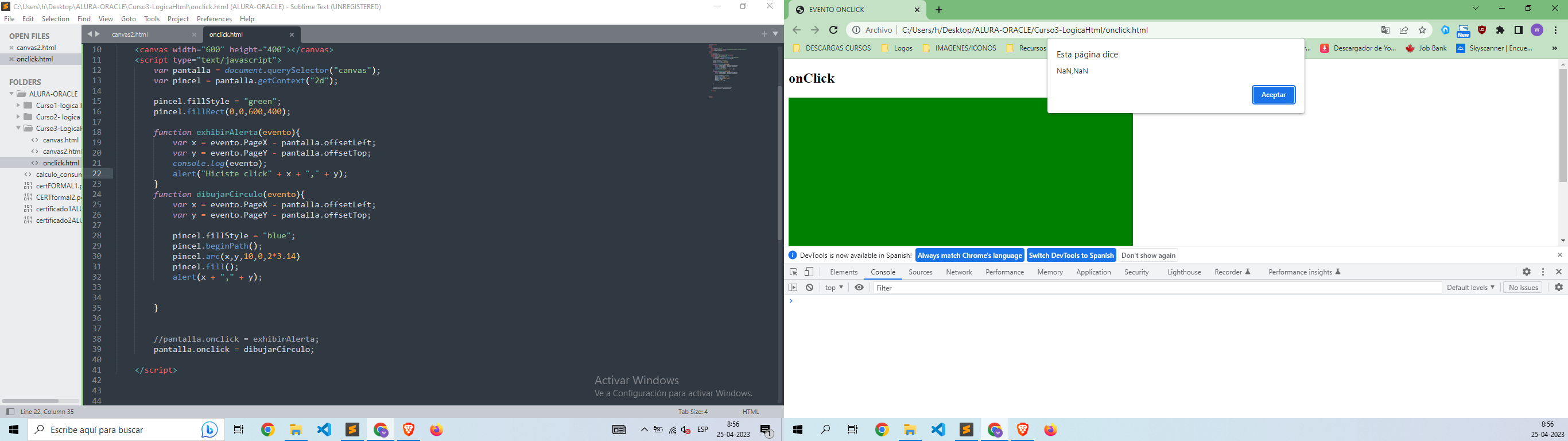Open the Sources tab in DevTools
Image resolution: width=1568 pixels, height=441 pixels.
pos(921,272)
